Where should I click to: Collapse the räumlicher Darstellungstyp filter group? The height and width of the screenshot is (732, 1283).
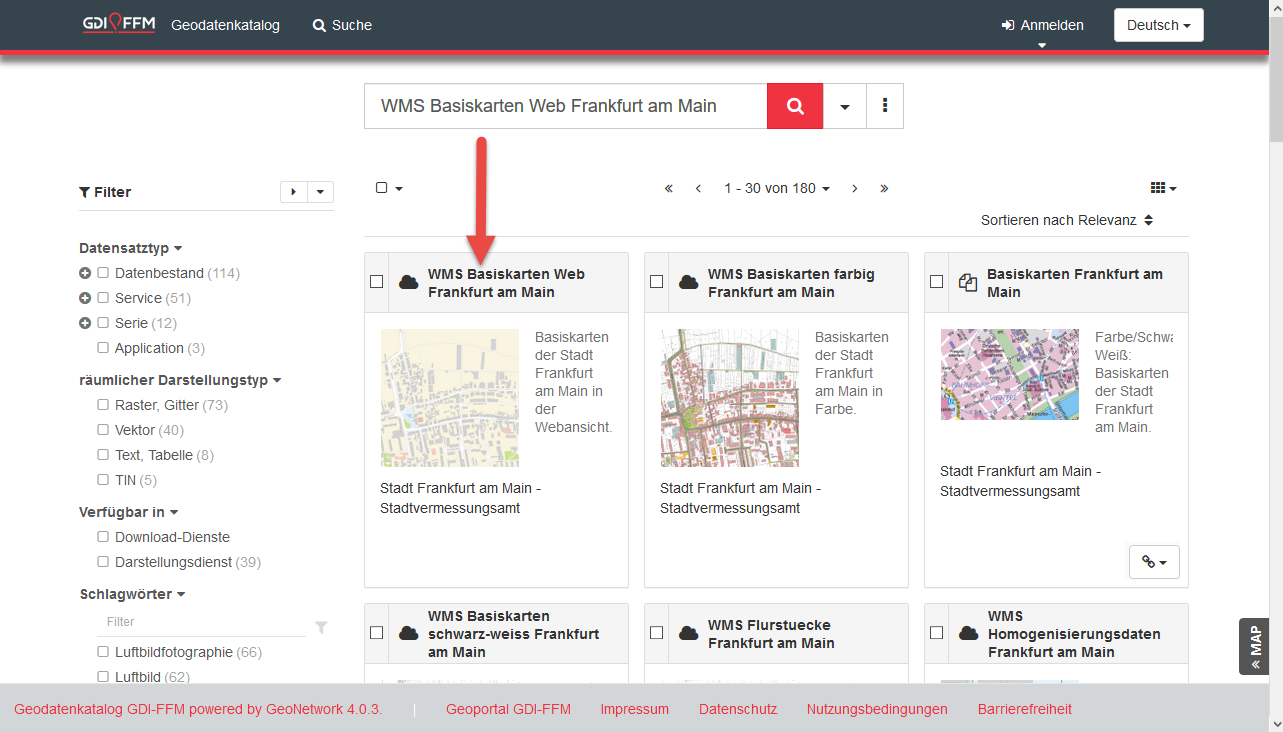coord(180,380)
